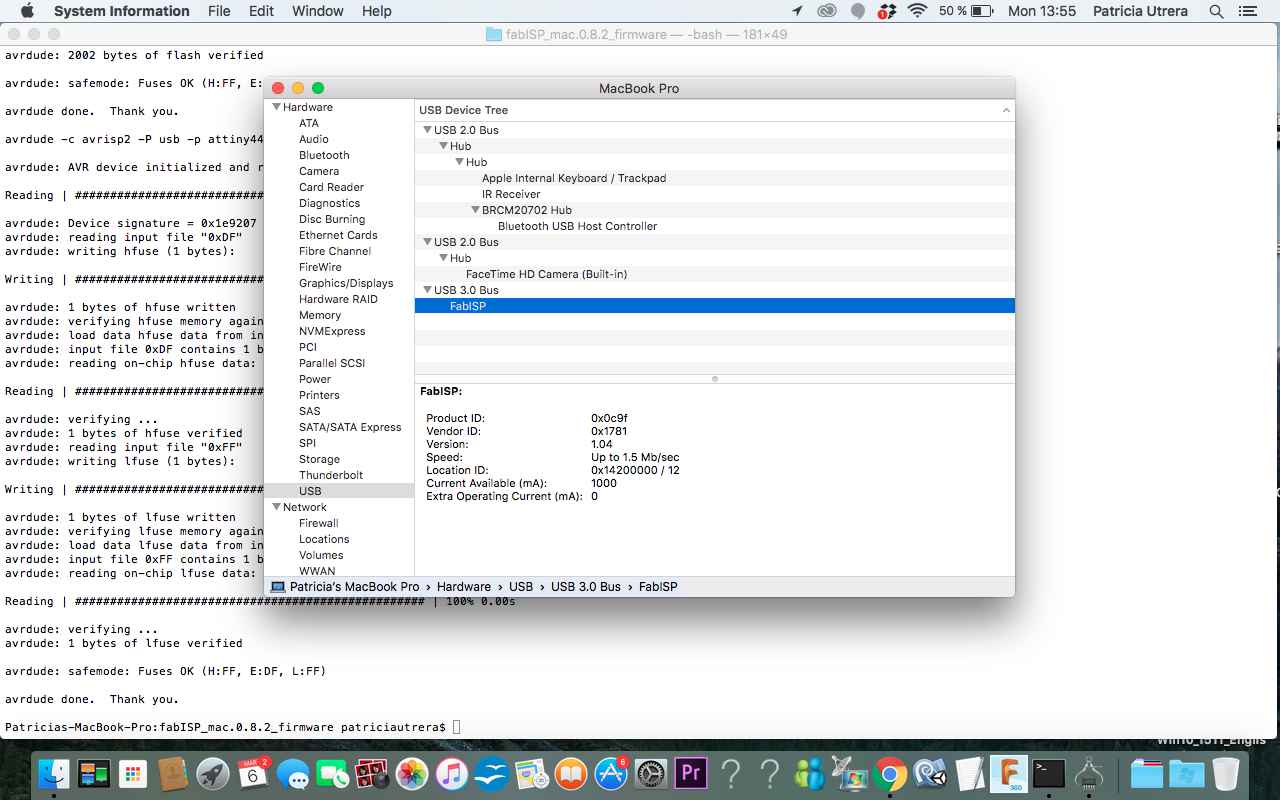Open Launchpad rocket icon in Dock
This screenshot has height=800, width=1280.
(x=212, y=774)
